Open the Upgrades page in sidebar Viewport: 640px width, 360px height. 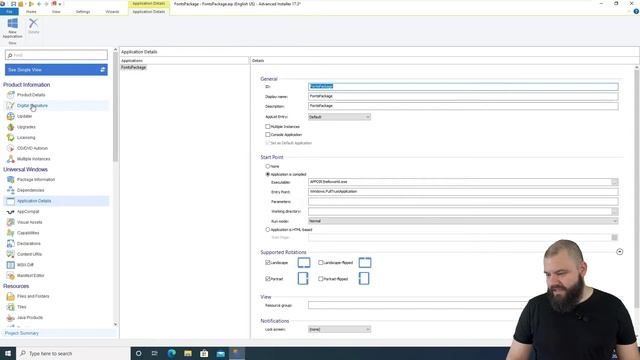coord(26,127)
